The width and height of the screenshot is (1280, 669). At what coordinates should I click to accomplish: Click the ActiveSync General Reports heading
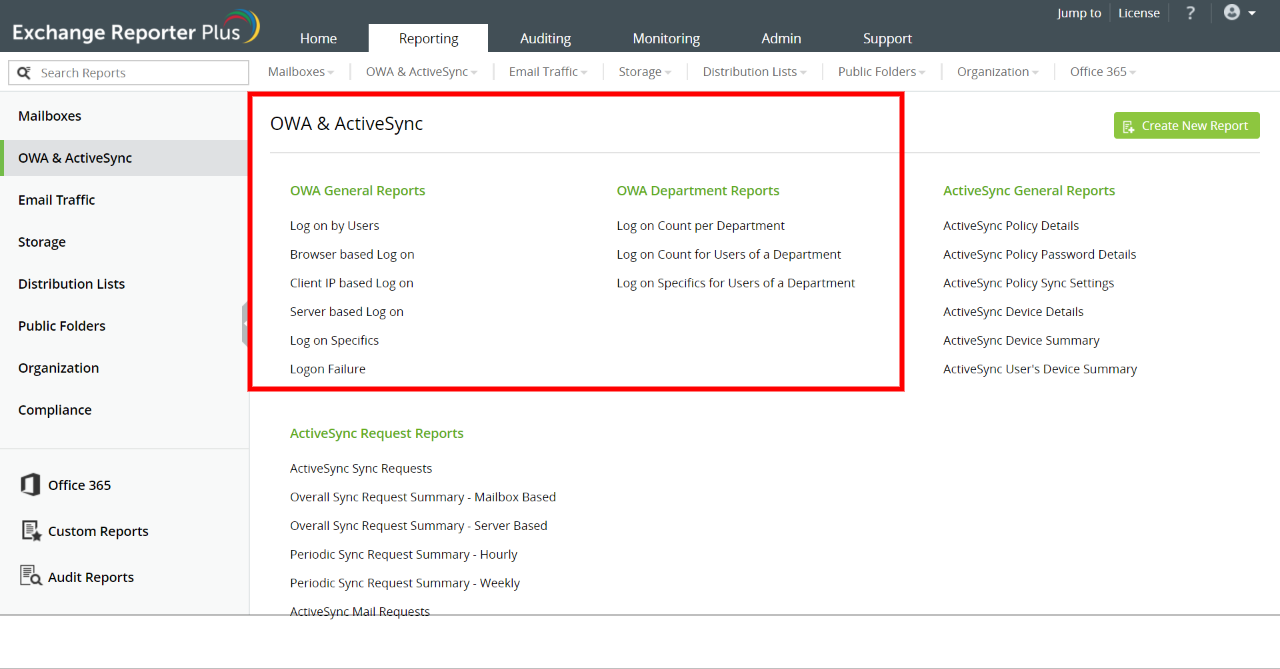(x=1029, y=191)
